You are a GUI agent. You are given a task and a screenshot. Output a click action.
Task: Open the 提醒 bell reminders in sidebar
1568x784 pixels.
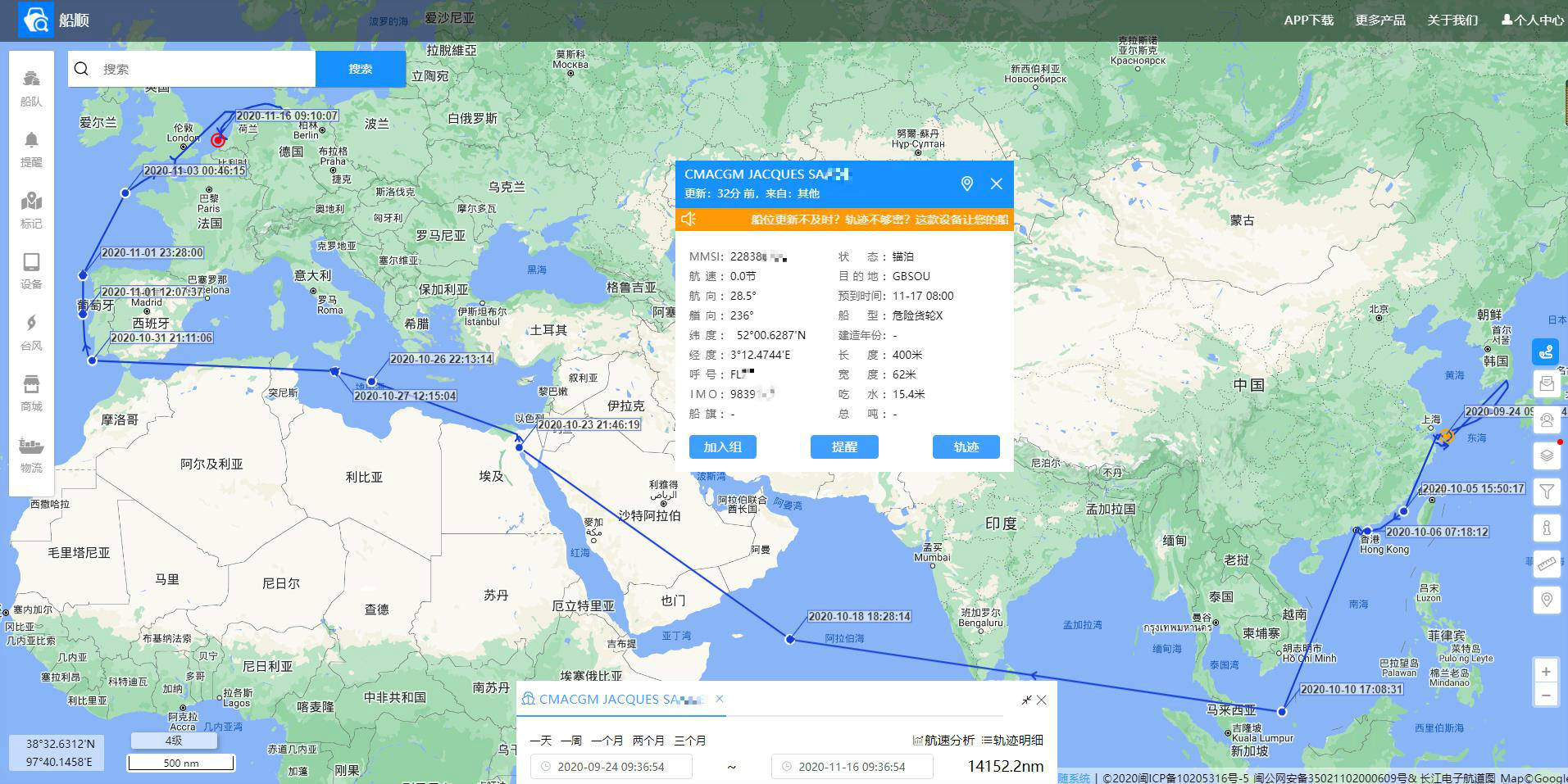(x=31, y=150)
